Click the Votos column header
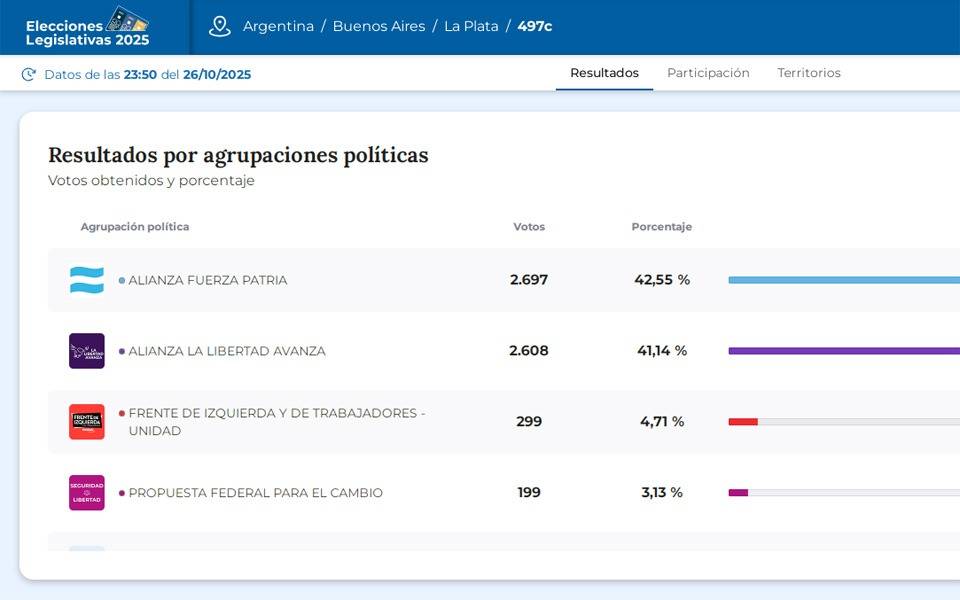Image resolution: width=960 pixels, height=600 pixels. [529, 227]
